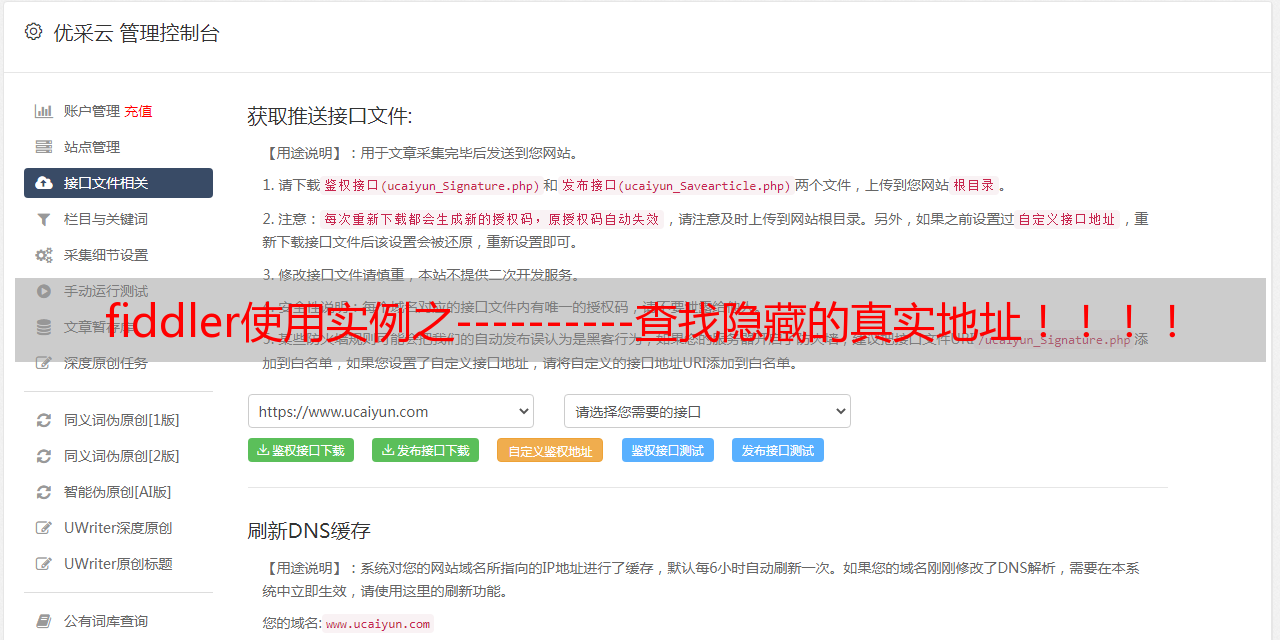The height and width of the screenshot is (640, 1280).
Task: Click the edit icon beside UWriter深度原创
Action: pyautogui.click(x=44, y=528)
